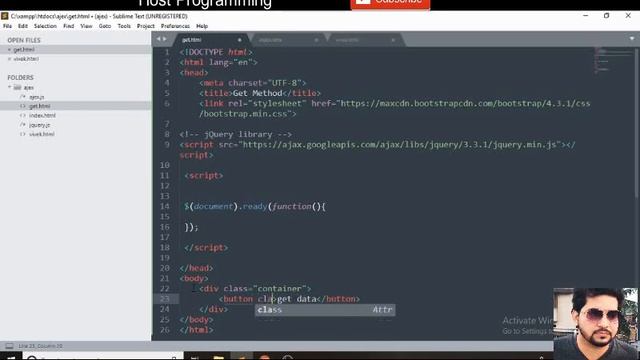
Task: Click the get.html file icon in Folders
Action: point(23,106)
